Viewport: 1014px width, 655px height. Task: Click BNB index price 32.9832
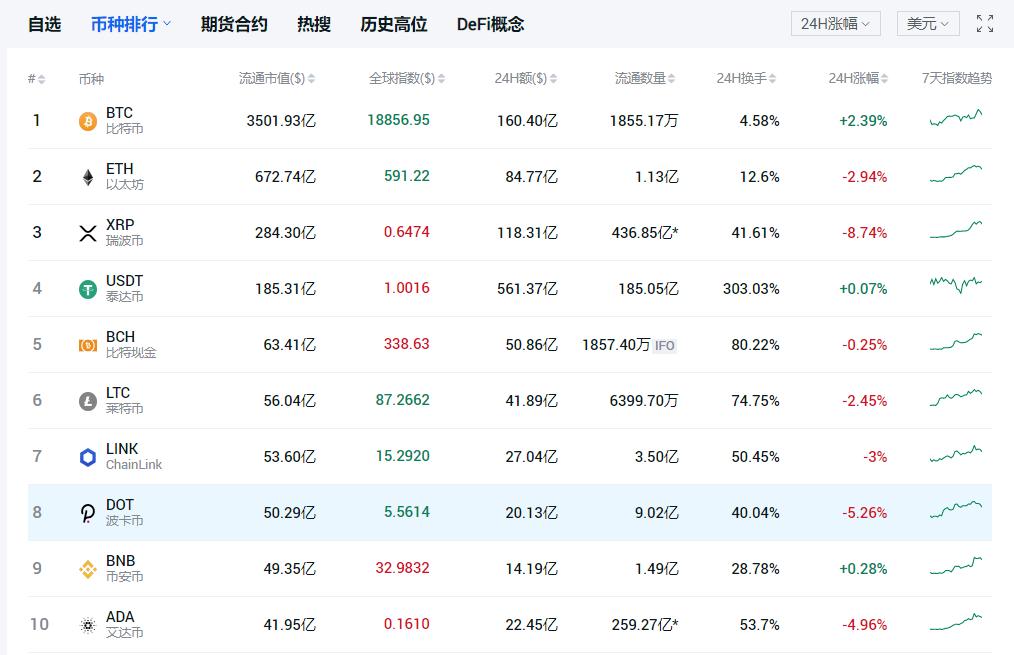tap(403, 568)
